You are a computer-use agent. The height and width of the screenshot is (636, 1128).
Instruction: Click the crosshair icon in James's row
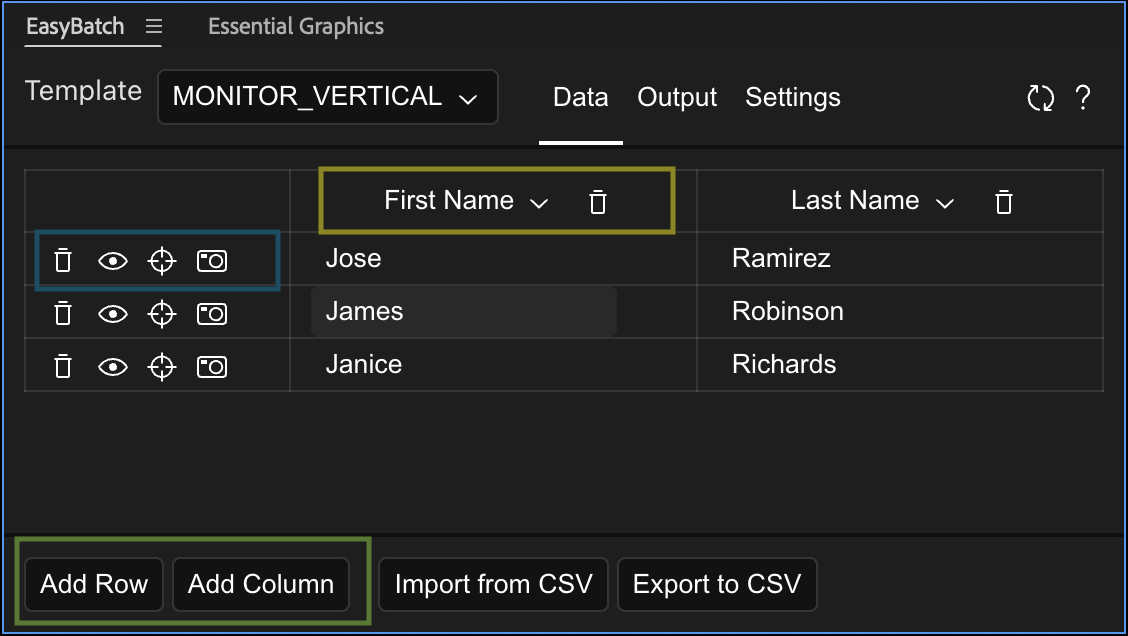[162, 314]
